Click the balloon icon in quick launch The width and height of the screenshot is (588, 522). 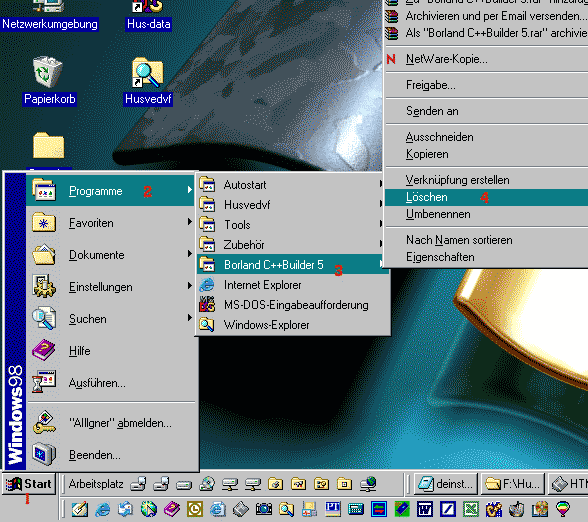(563, 509)
